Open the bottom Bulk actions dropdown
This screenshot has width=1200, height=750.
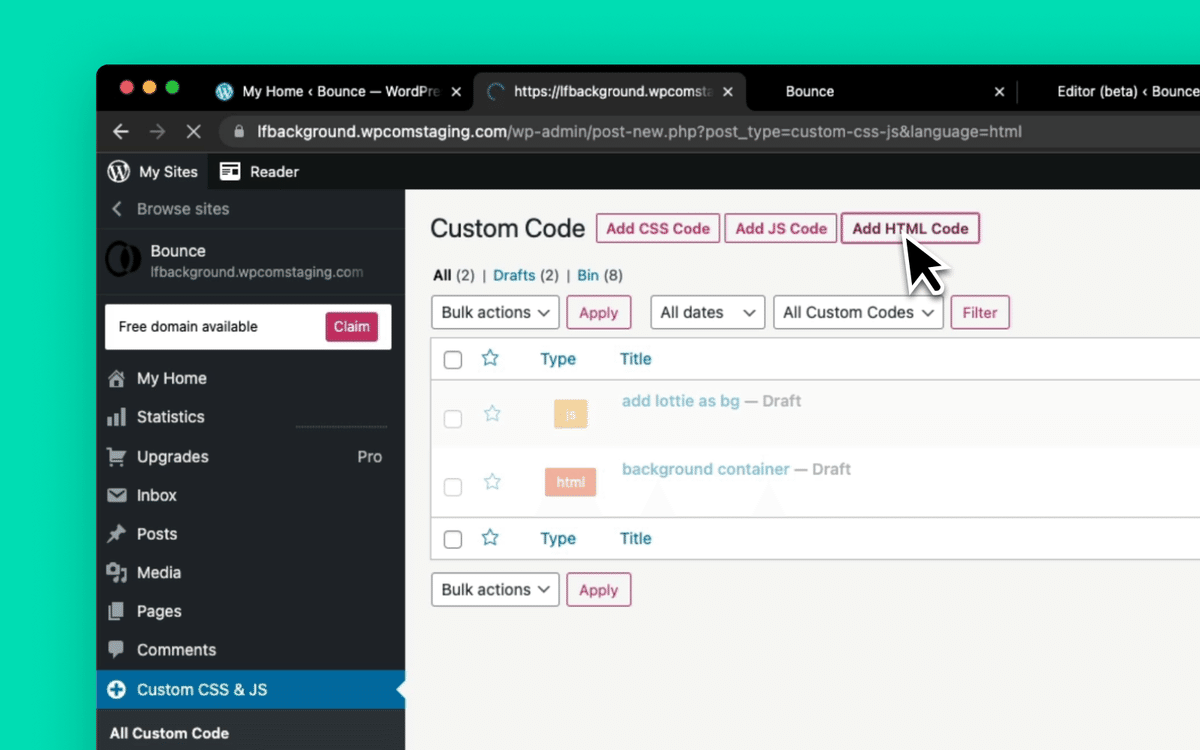tap(495, 589)
